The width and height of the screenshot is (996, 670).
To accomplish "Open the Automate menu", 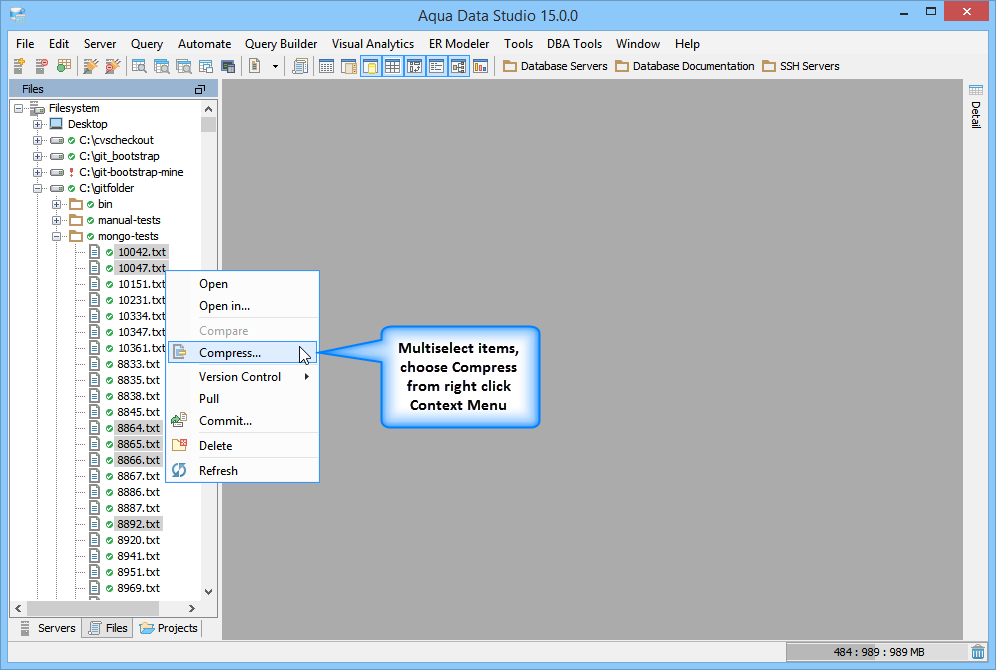I will pyautogui.click(x=205, y=44).
